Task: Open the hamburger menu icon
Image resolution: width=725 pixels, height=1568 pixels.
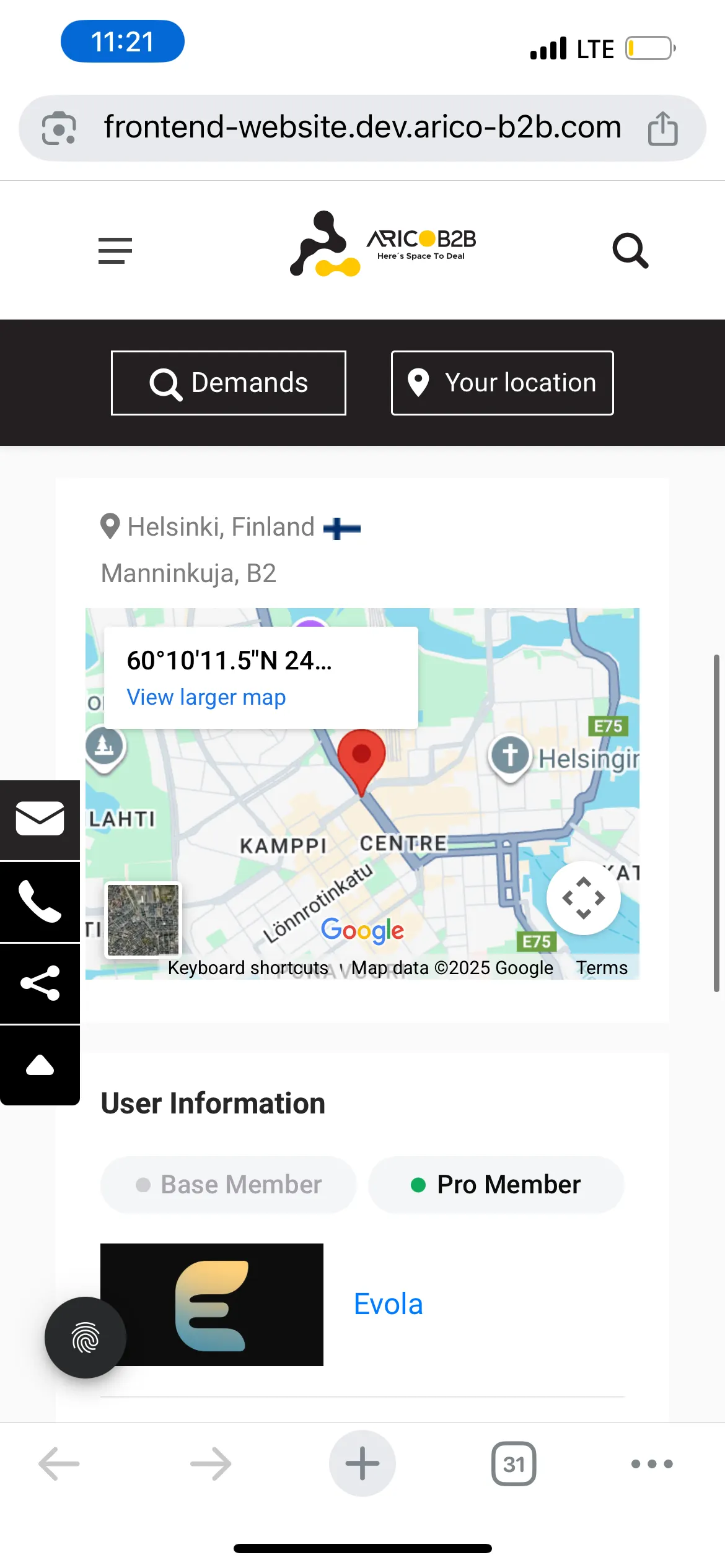Action: coord(115,251)
